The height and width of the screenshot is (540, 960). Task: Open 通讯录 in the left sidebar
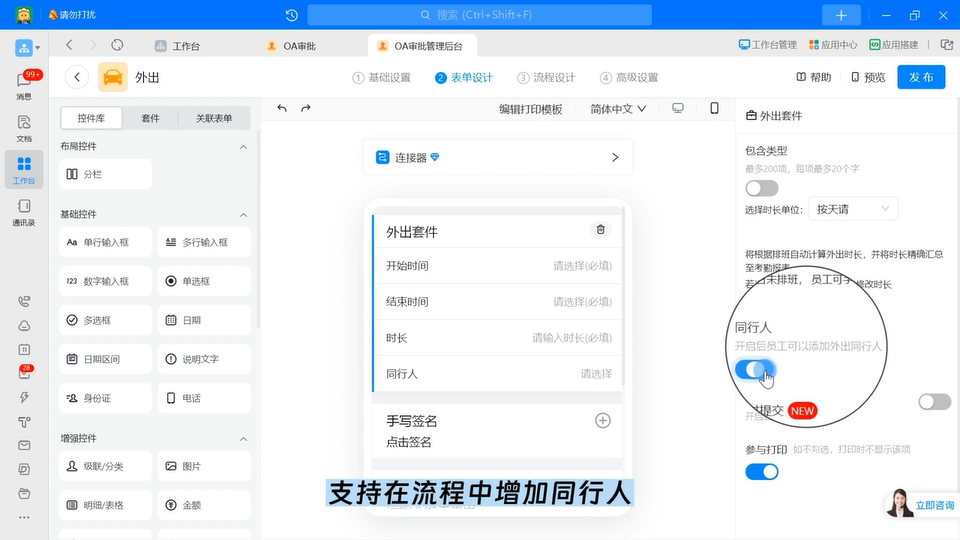24,212
